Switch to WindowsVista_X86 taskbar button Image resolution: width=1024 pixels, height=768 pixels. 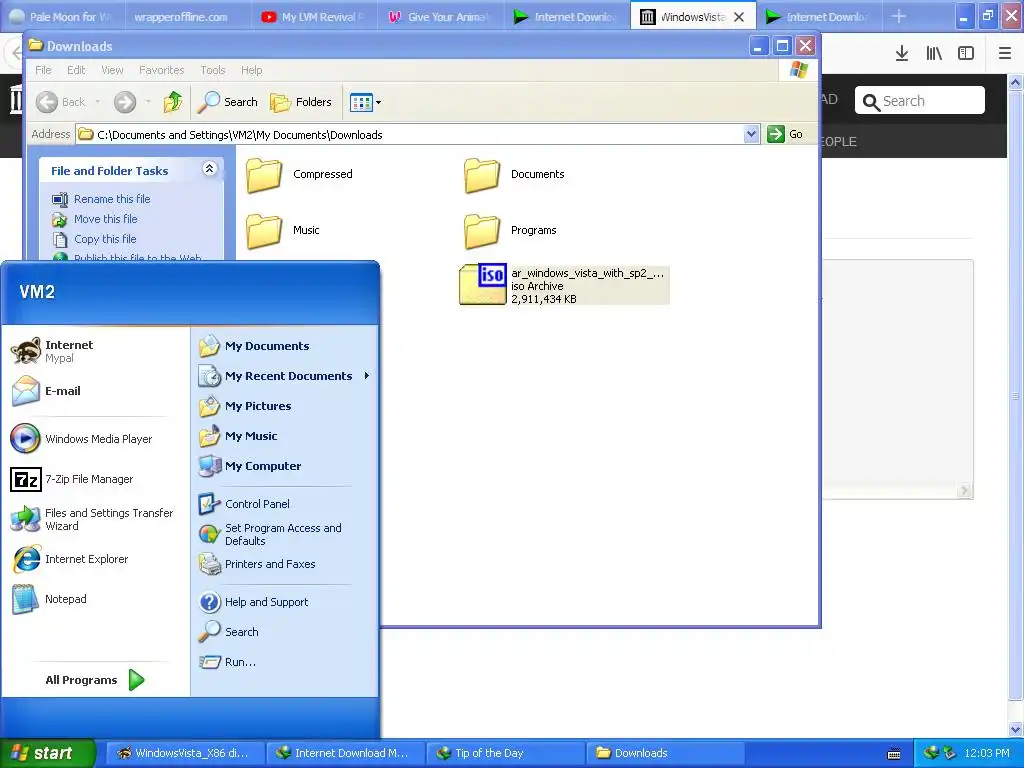point(185,754)
